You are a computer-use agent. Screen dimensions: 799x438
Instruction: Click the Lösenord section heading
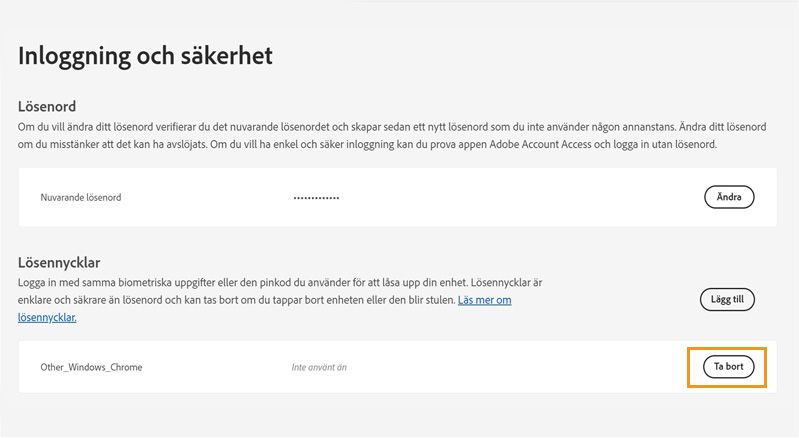47,106
